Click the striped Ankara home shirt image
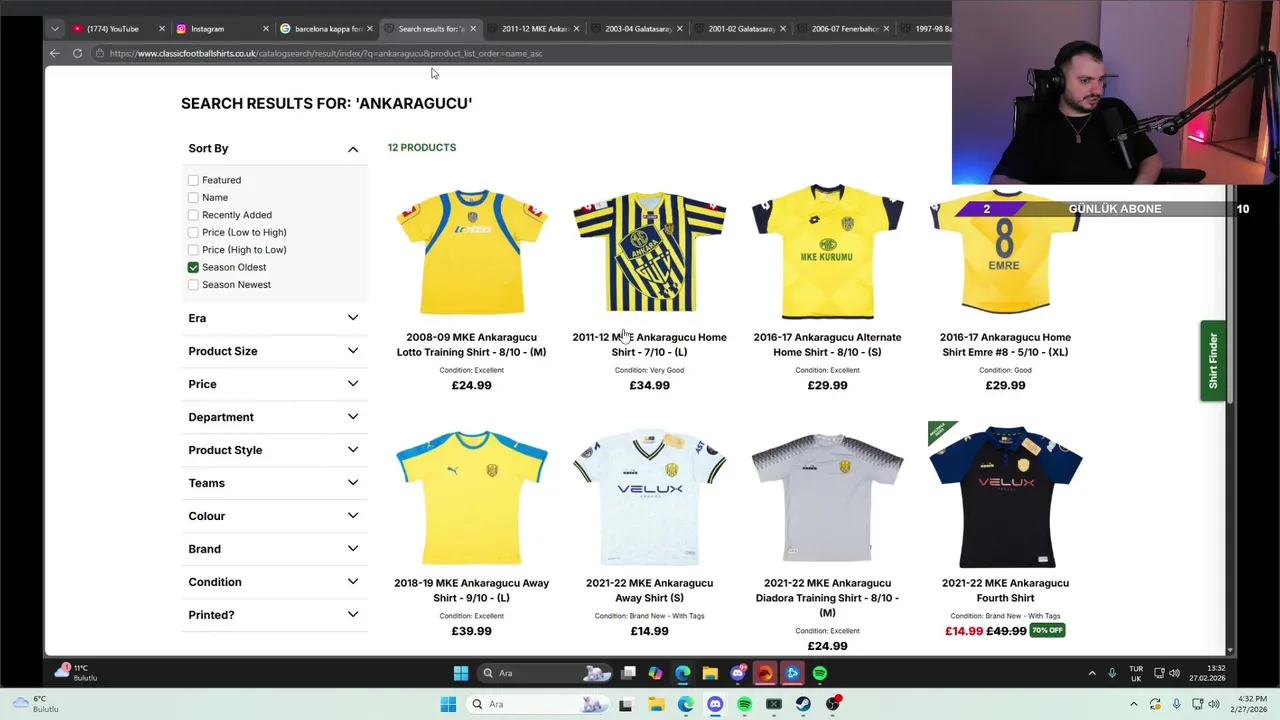1280x720 pixels. click(x=649, y=251)
